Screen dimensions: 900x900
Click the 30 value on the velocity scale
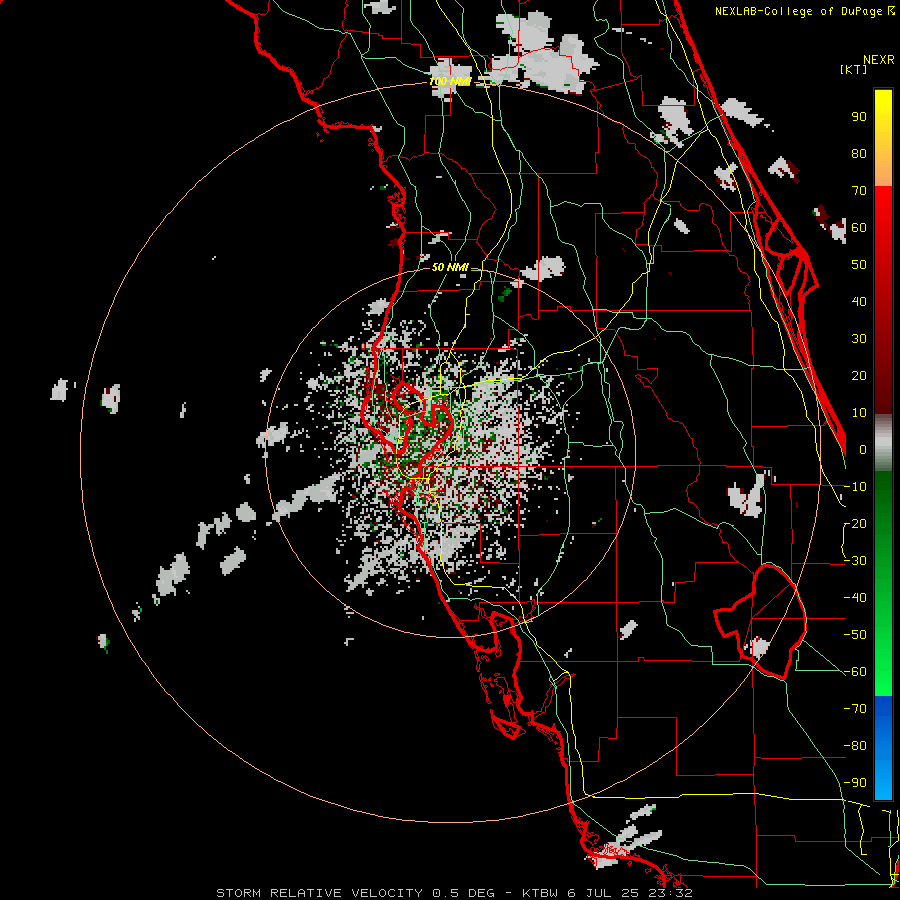859,339
